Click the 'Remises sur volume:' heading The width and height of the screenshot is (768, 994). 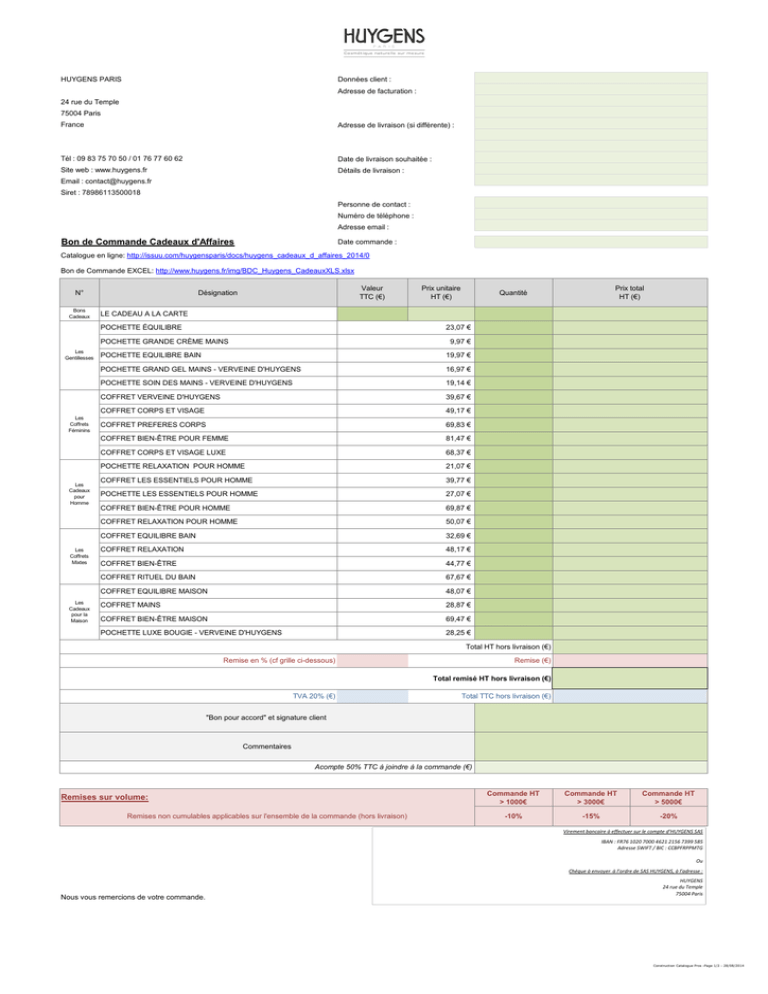point(105,797)
